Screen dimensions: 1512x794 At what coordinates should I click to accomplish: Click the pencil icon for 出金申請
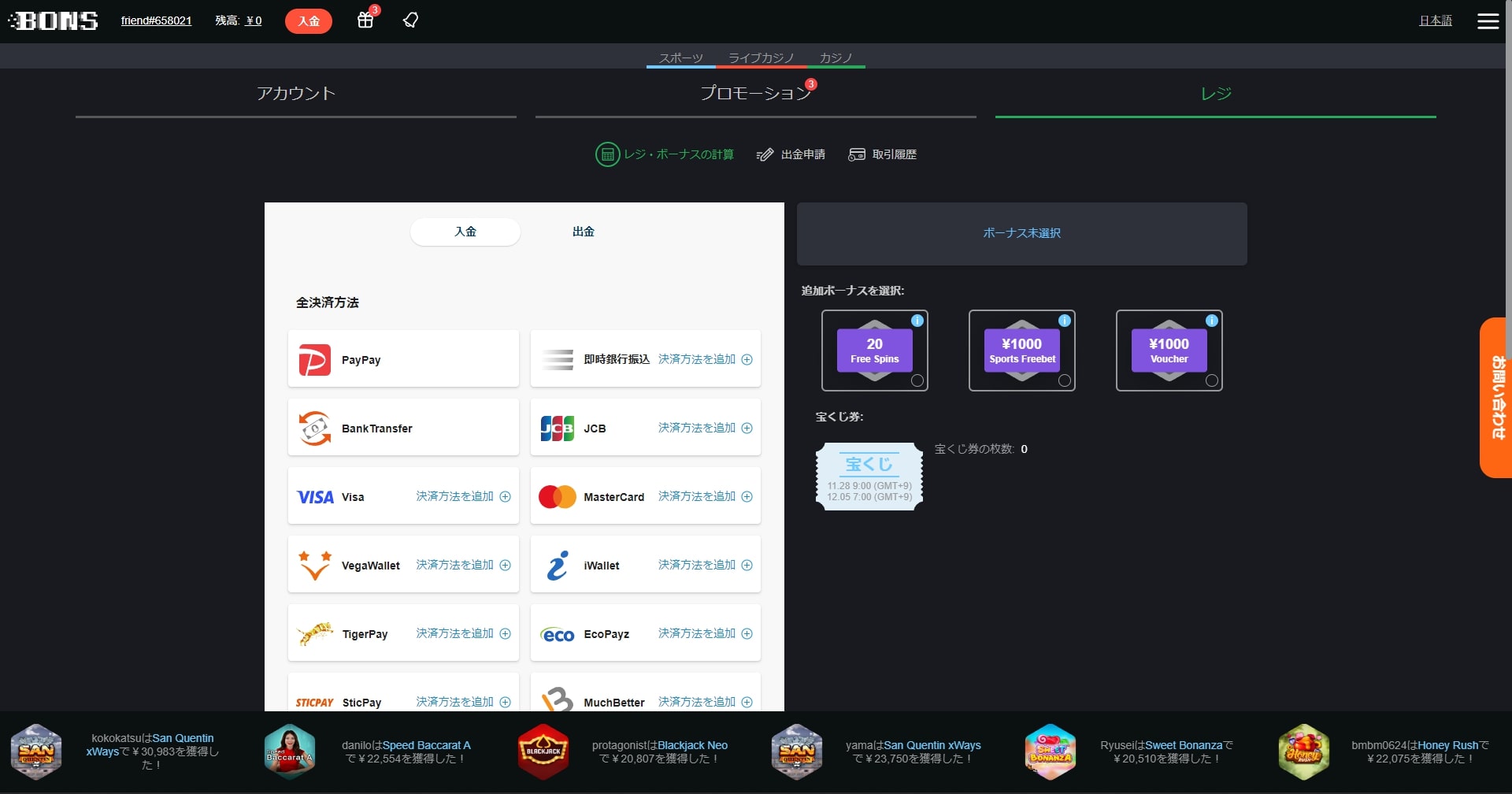click(765, 154)
